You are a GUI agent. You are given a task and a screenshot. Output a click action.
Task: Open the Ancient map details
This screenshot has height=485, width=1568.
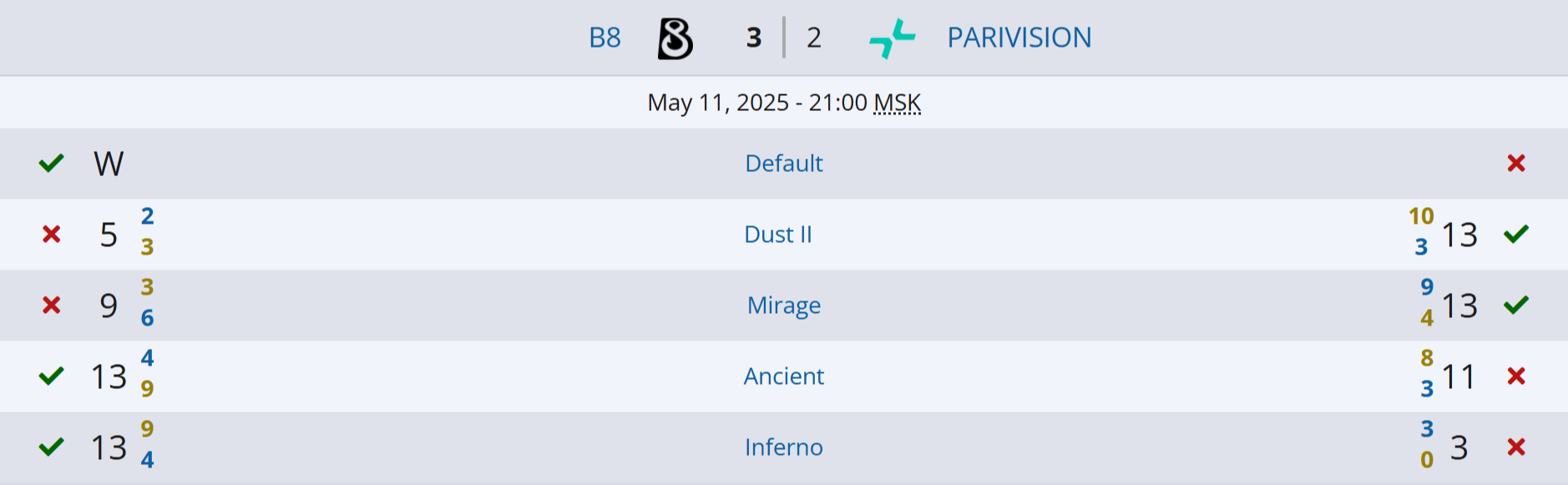click(x=783, y=376)
